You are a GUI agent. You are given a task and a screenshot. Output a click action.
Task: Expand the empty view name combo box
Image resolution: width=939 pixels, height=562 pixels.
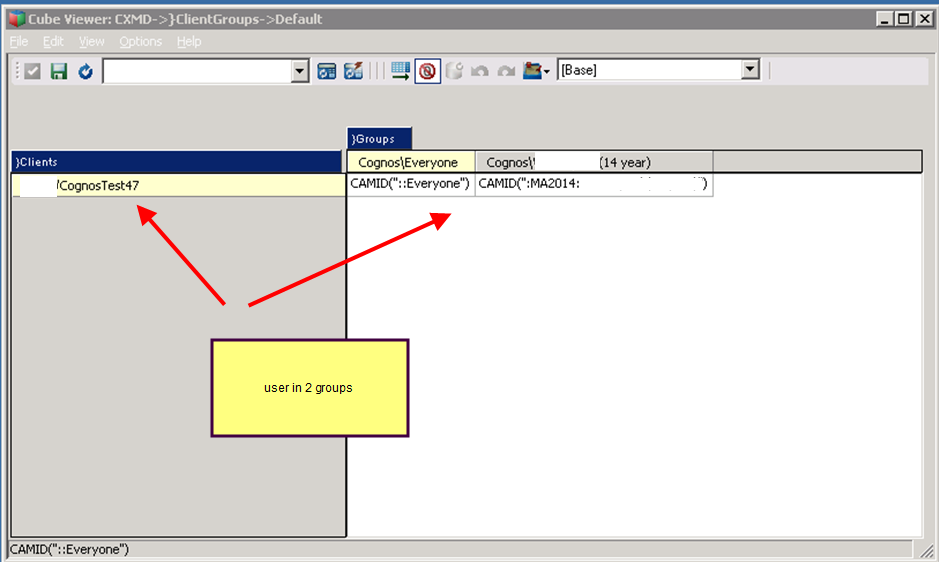[300, 71]
